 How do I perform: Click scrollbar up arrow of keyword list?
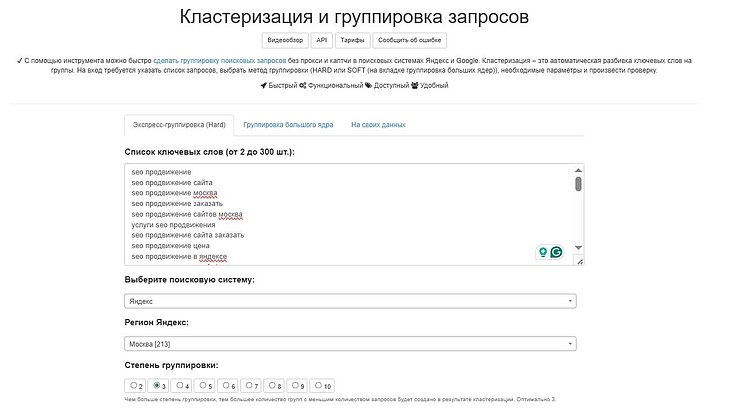click(x=578, y=171)
